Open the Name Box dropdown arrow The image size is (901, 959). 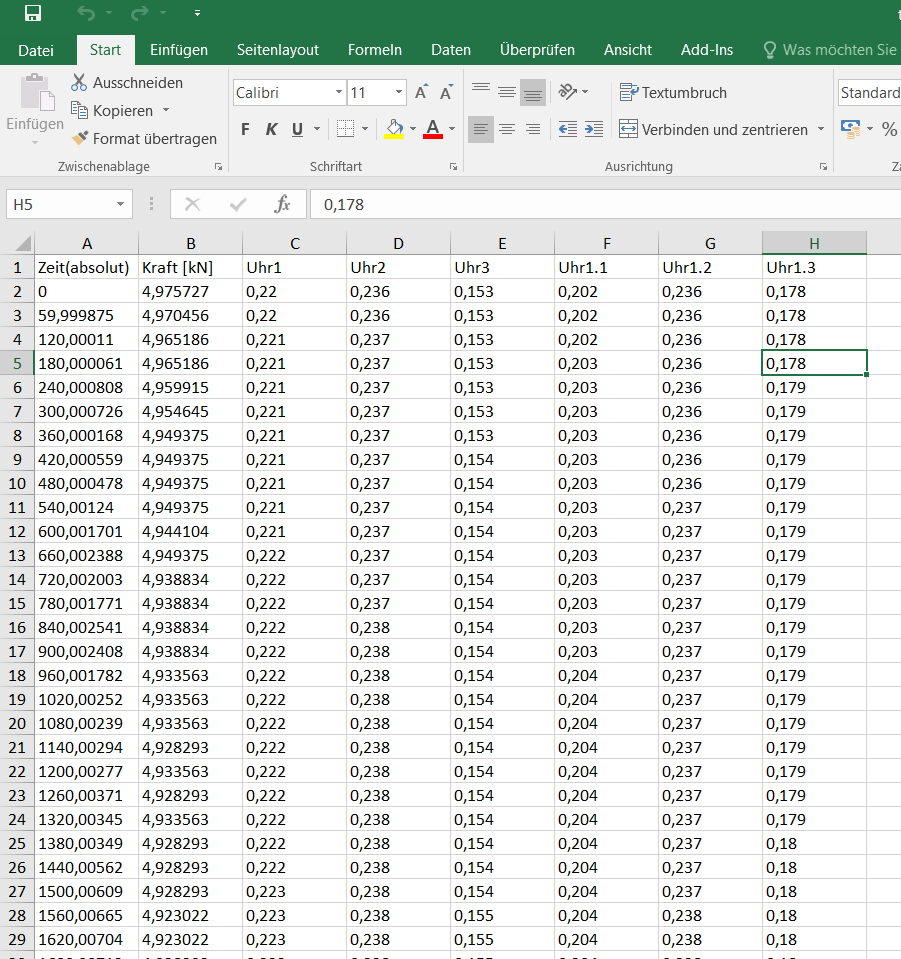(121, 204)
